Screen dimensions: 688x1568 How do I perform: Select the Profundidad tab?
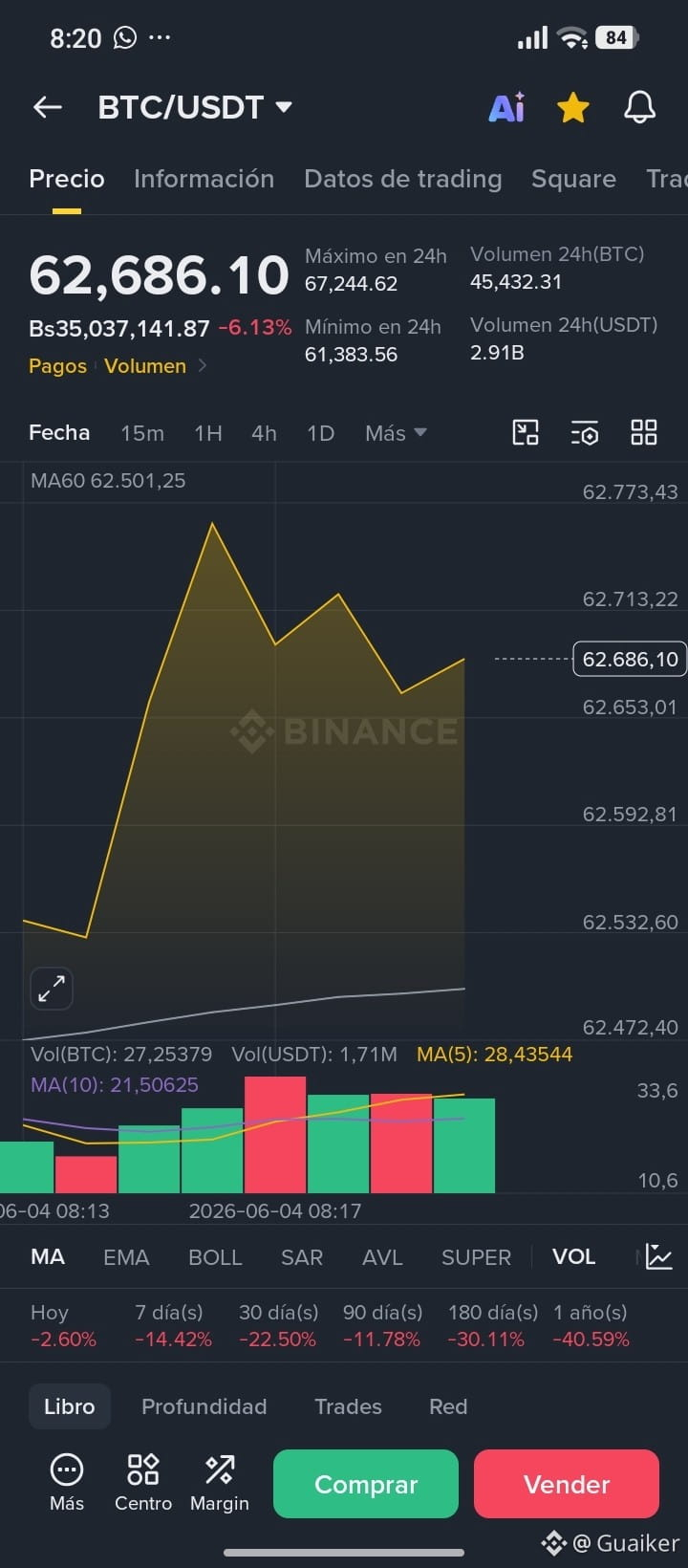[x=204, y=1406]
